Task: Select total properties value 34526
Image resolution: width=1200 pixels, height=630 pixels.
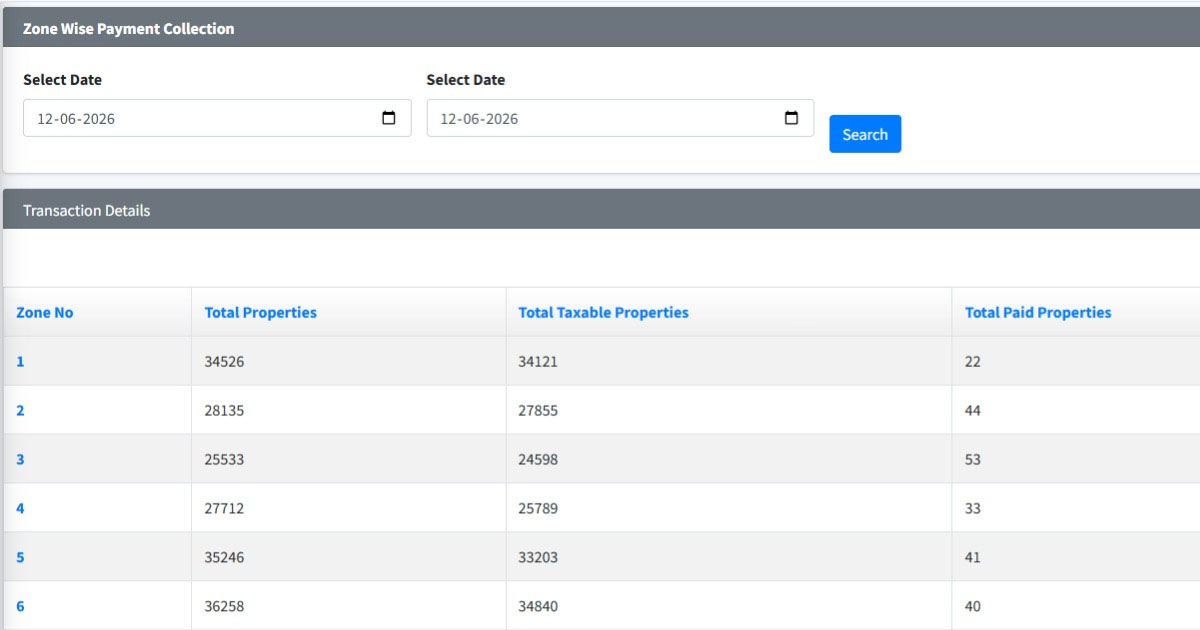Action: tap(224, 361)
